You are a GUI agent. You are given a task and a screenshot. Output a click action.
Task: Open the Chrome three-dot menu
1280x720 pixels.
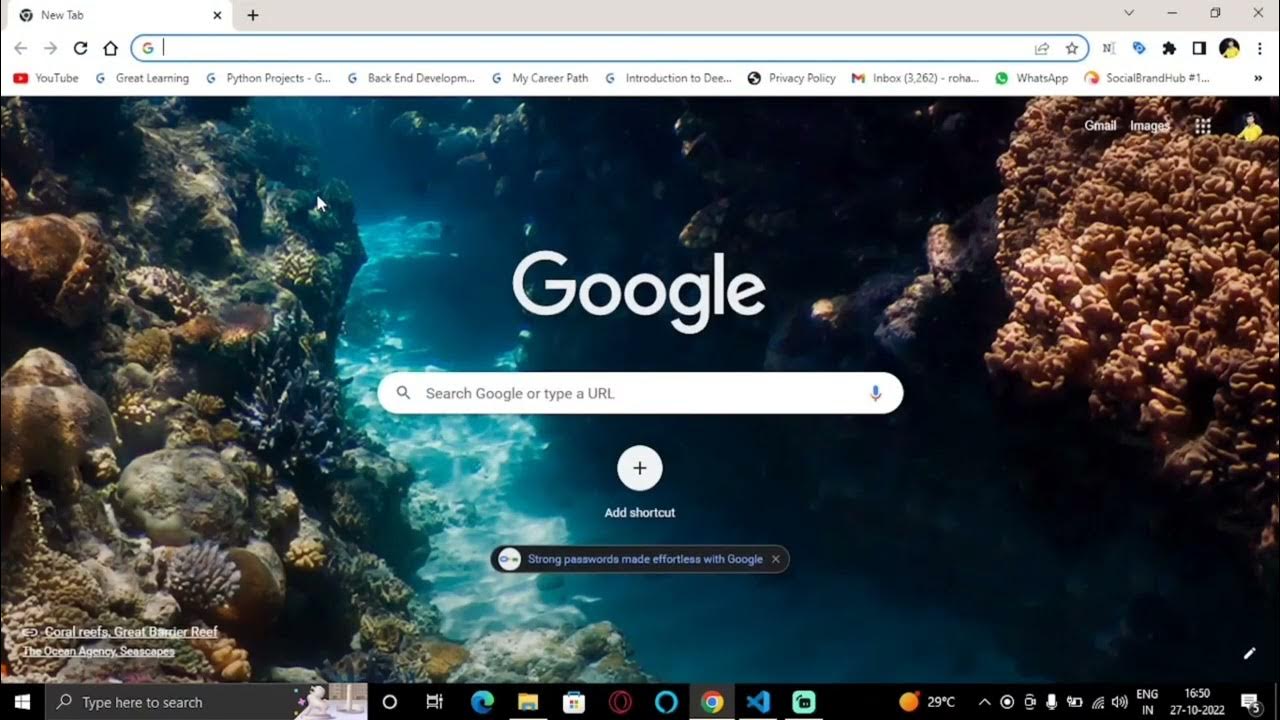click(x=1259, y=48)
